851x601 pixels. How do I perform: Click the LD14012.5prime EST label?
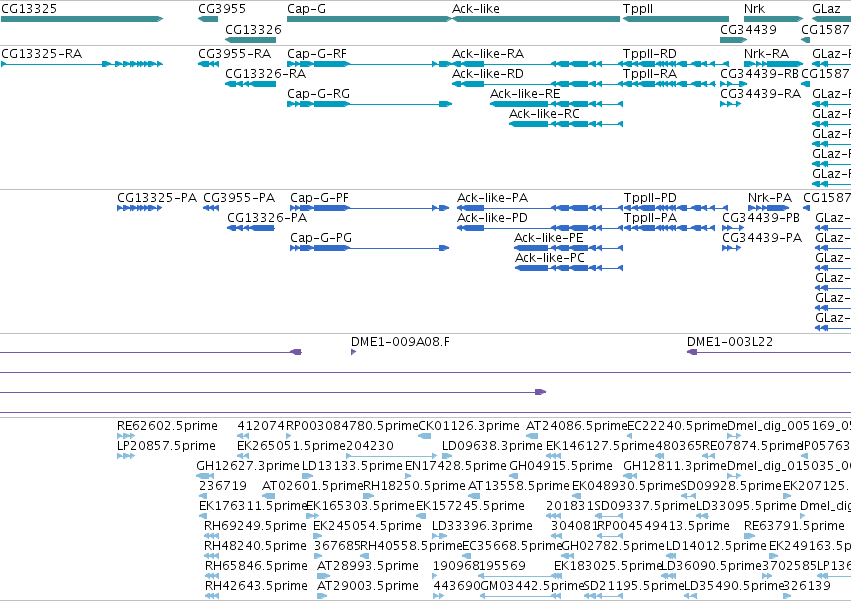(716, 546)
